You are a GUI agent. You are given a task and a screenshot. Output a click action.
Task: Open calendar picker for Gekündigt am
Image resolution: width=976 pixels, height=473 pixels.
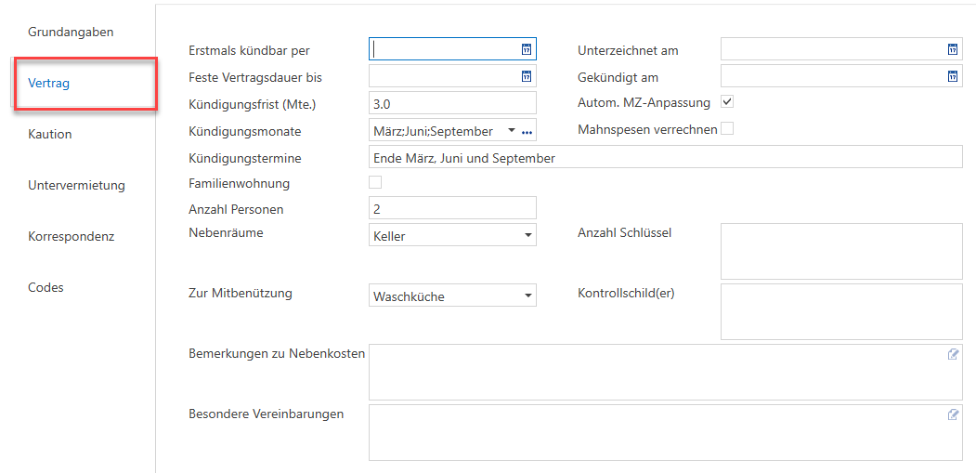tap(952, 77)
